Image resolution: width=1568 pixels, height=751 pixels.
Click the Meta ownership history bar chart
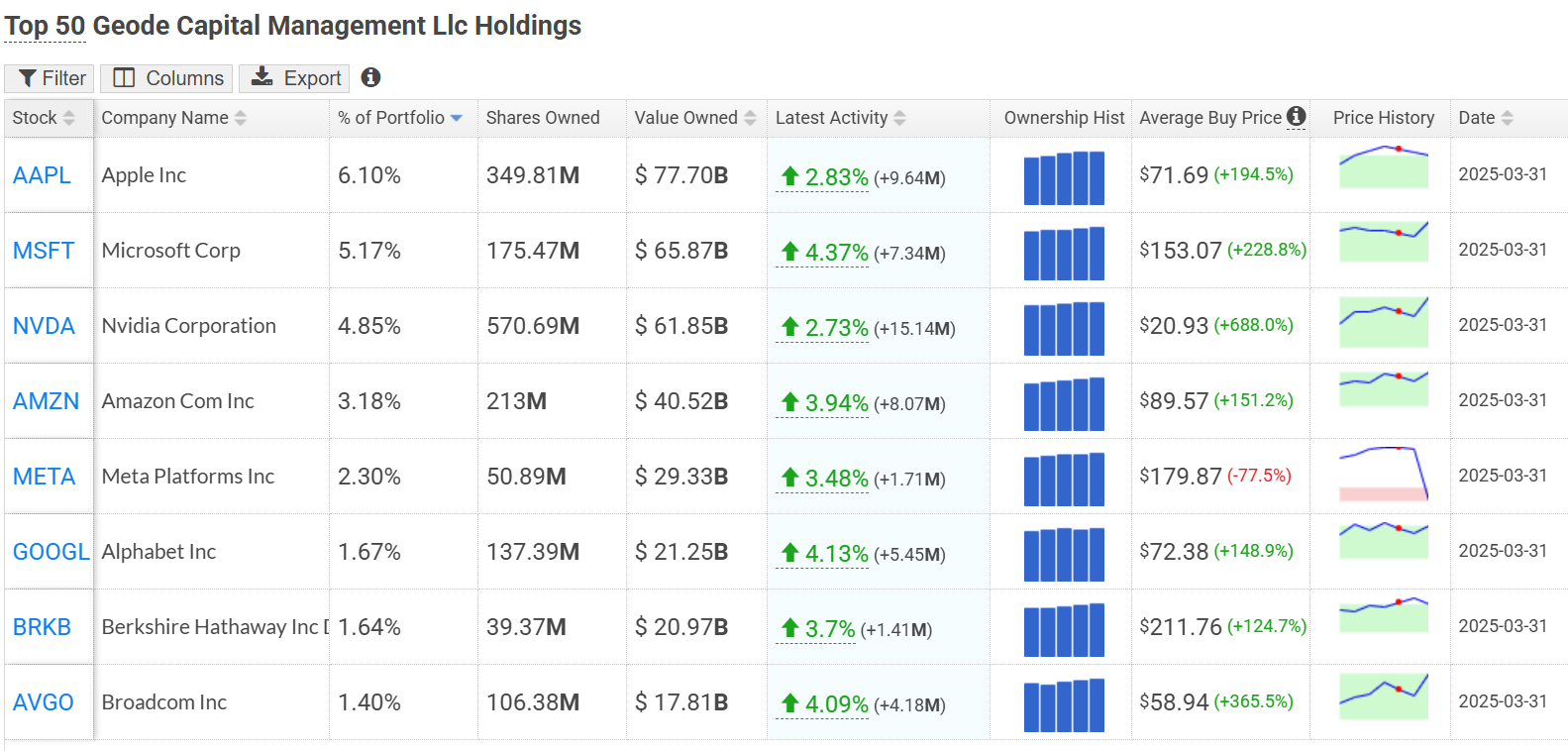[x=1064, y=480]
